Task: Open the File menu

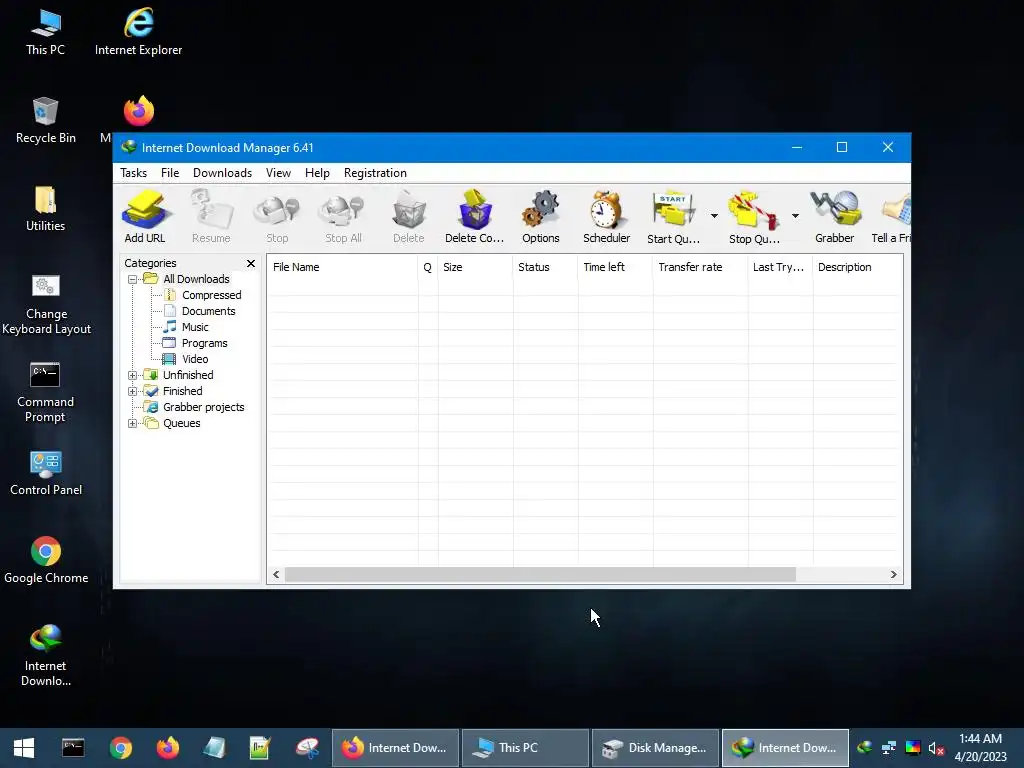Action: pos(170,173)
